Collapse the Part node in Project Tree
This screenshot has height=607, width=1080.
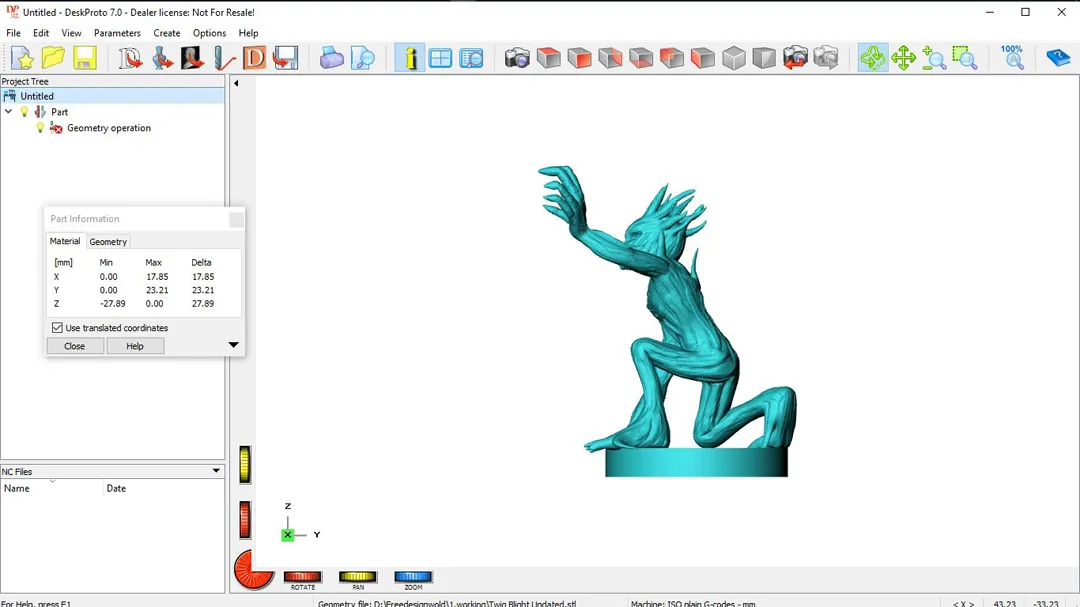click(8, 112)
